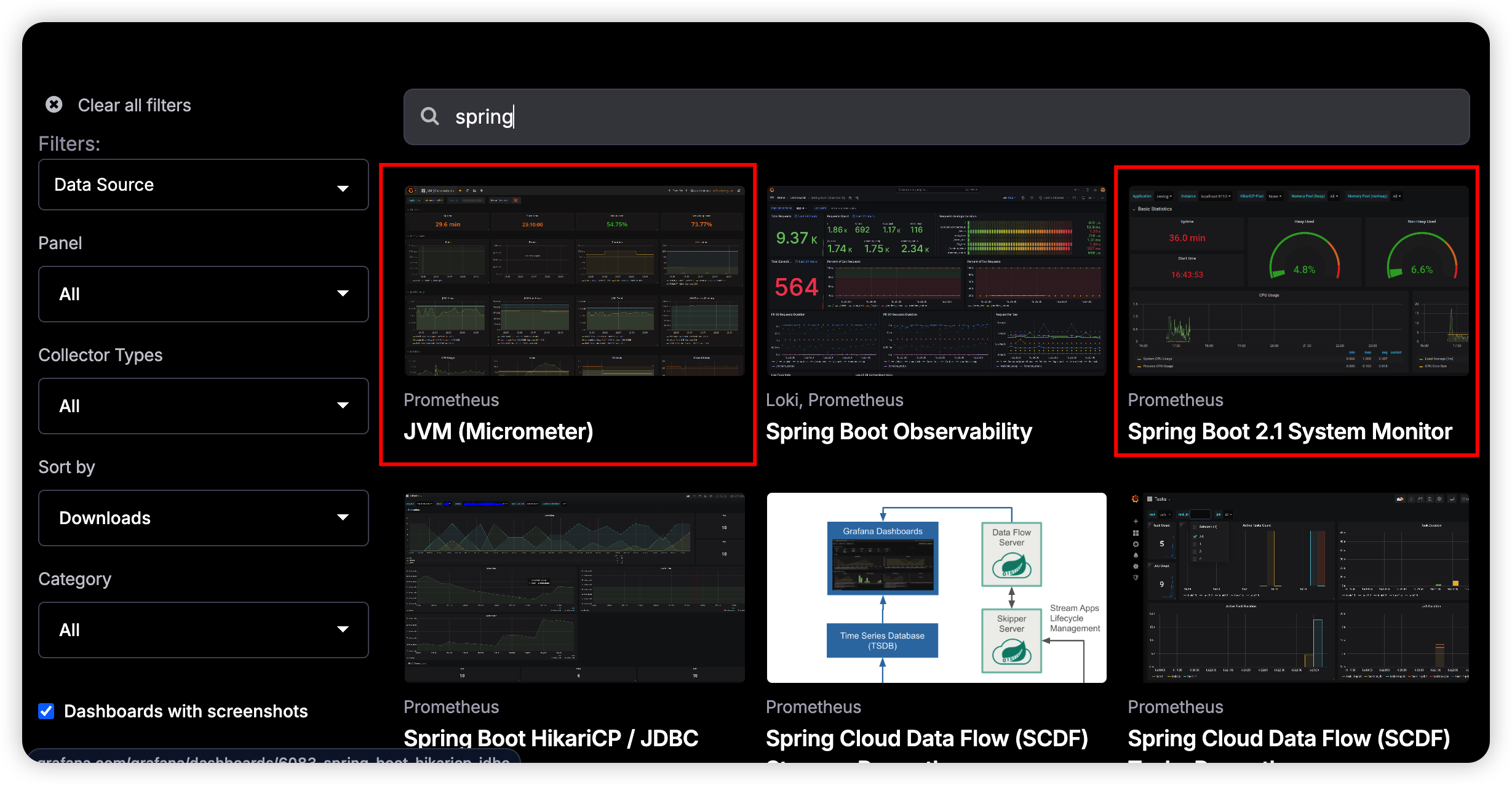Focus the search field containing "spring"
This screenshot has width=1512, height=785.
coord(936,117)
